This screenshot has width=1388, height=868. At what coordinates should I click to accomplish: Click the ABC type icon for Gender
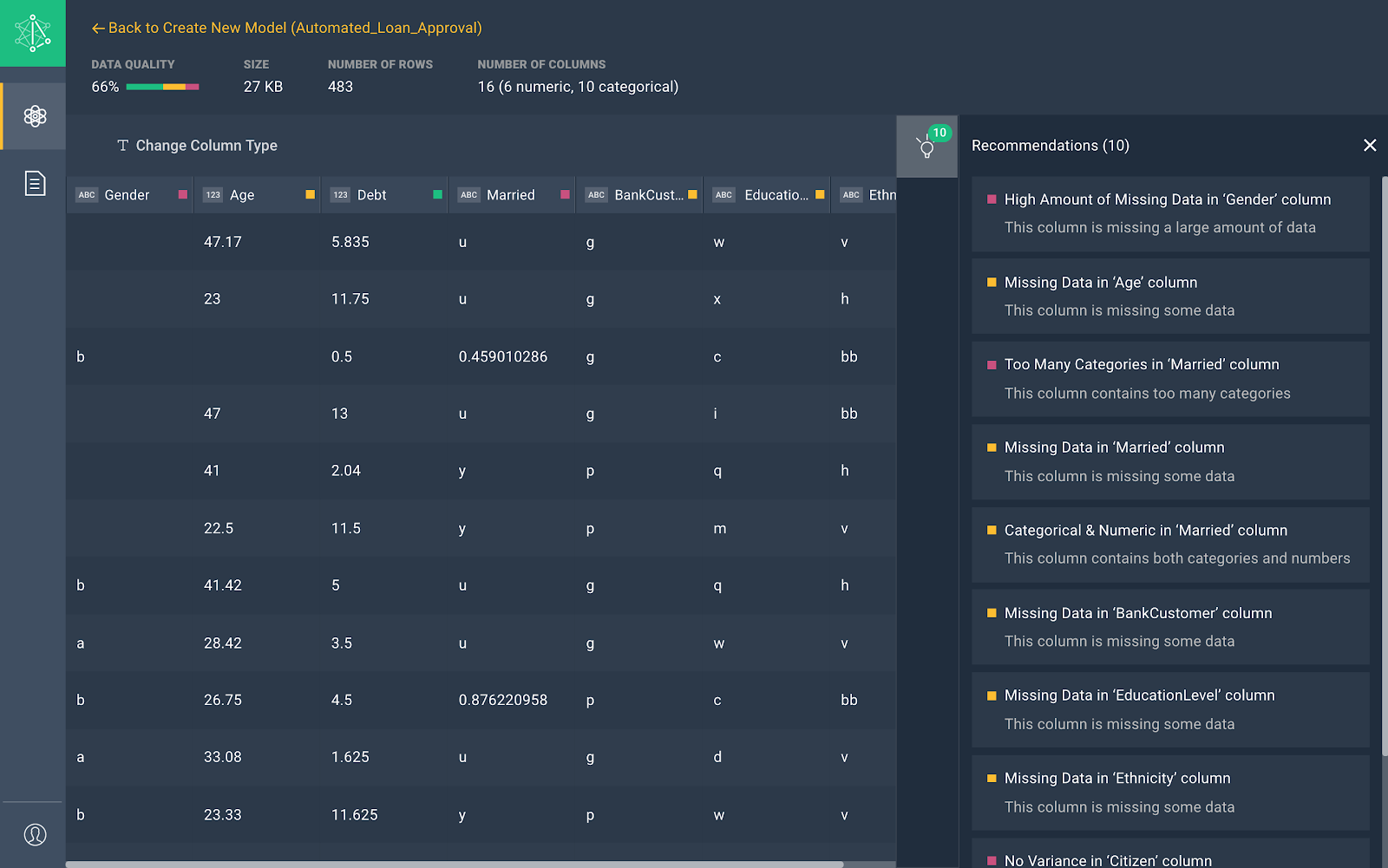click(x=87, y=195)
